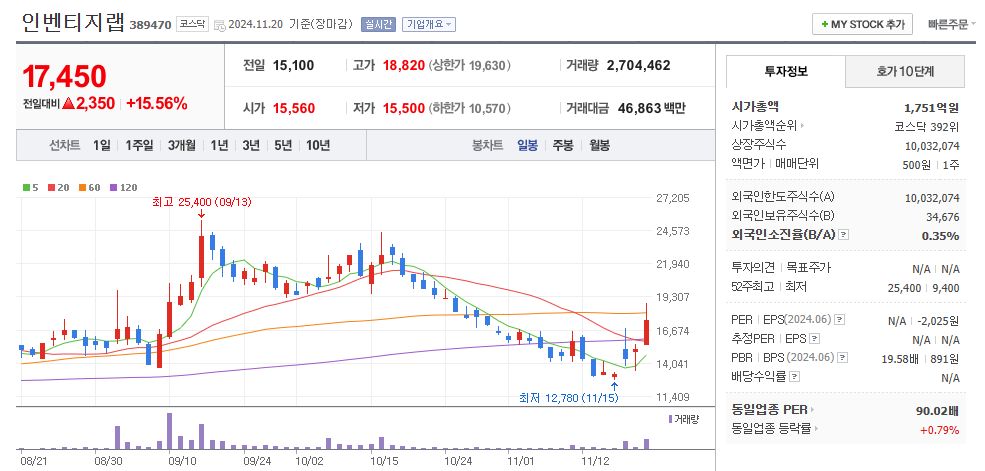Screen dimensions: 985x471
Task: Show the 월봉 monthly candle chart
Action: point(599,146)
